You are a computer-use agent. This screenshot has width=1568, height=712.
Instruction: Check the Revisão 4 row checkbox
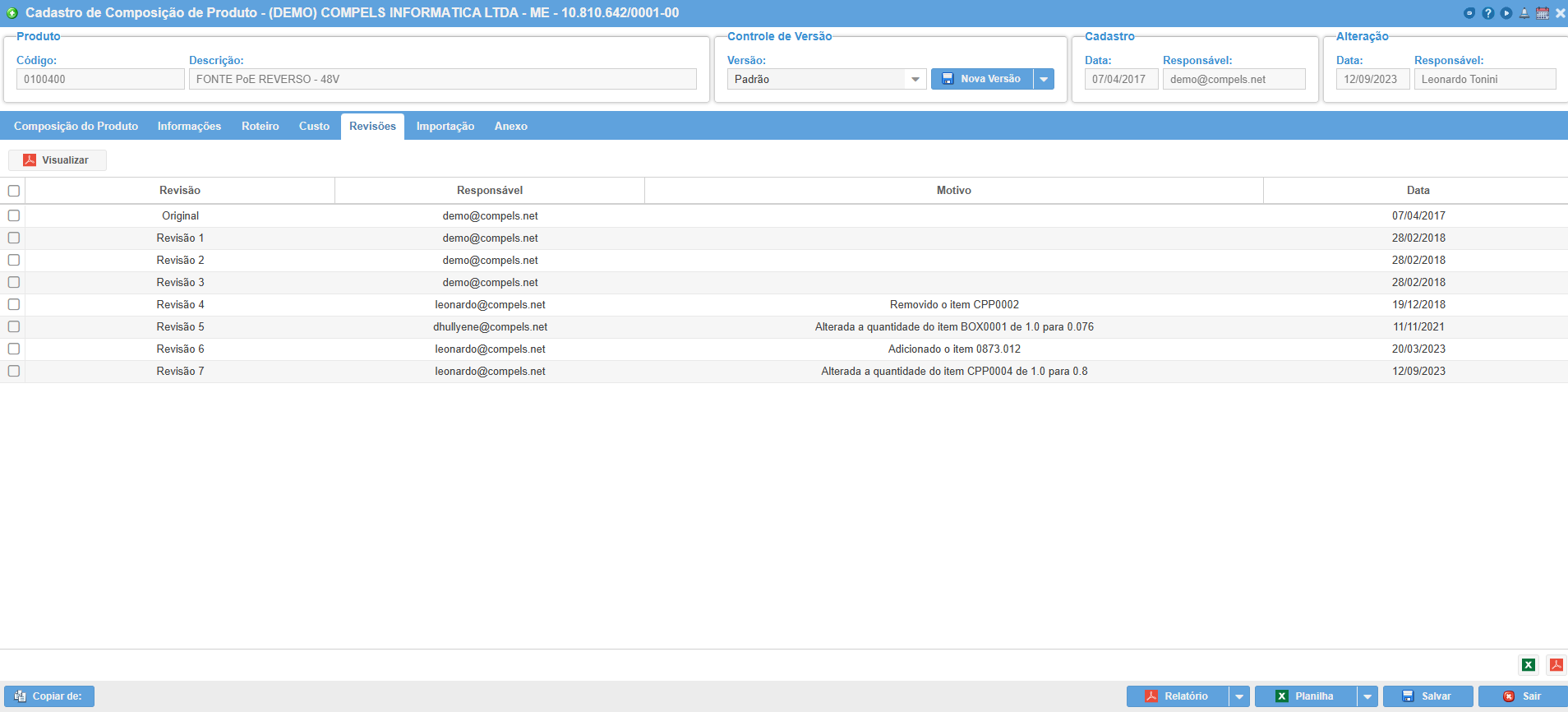coord(14,304)
